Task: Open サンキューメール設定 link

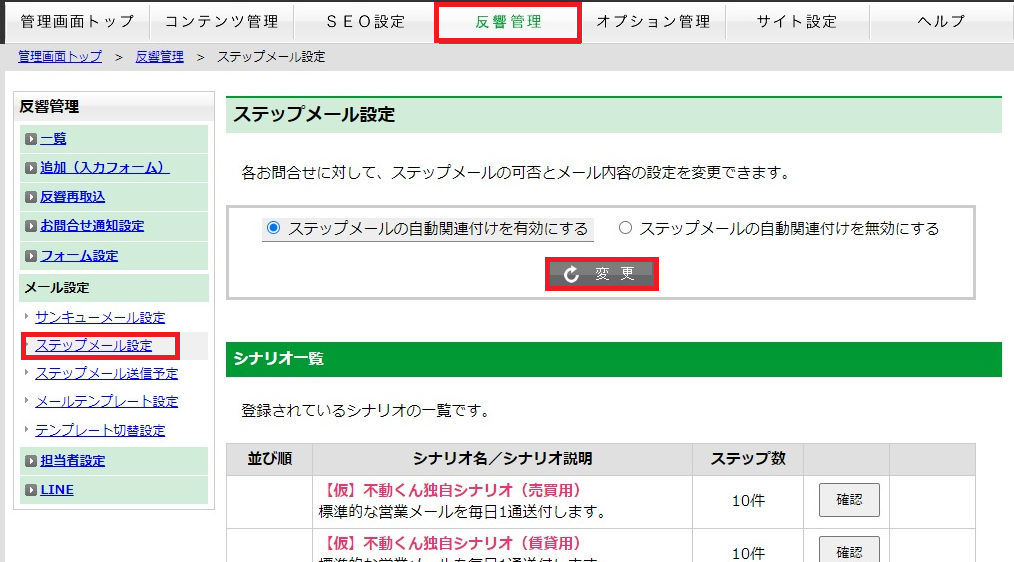Action: (100, 318)
